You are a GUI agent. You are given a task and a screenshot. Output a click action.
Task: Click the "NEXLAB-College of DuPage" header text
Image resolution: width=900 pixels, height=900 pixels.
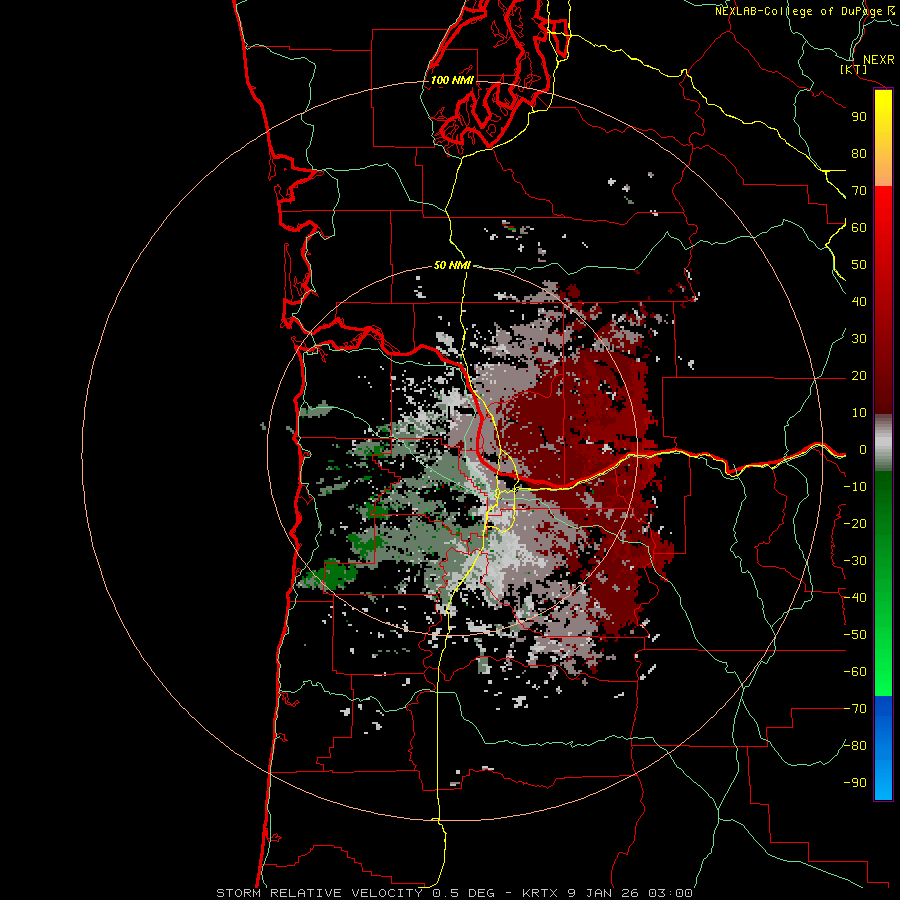(x=798, y=11)
